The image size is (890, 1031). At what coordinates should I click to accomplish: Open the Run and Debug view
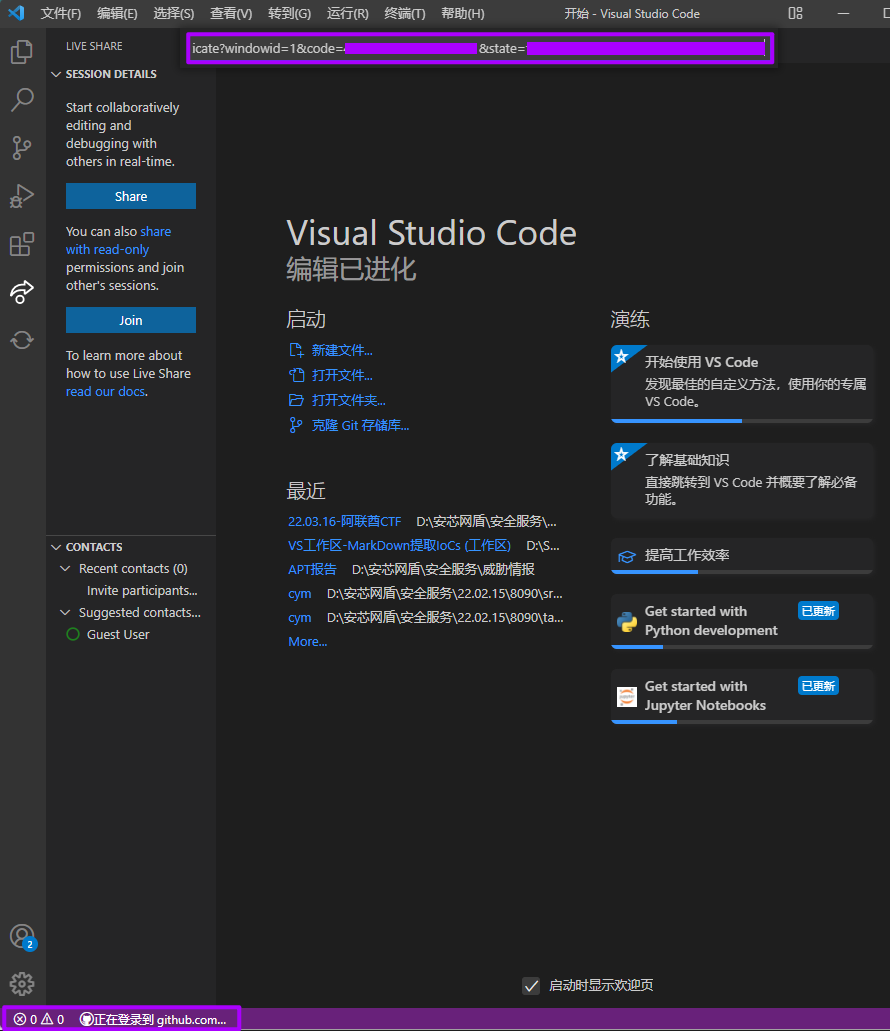click(22, 196)
